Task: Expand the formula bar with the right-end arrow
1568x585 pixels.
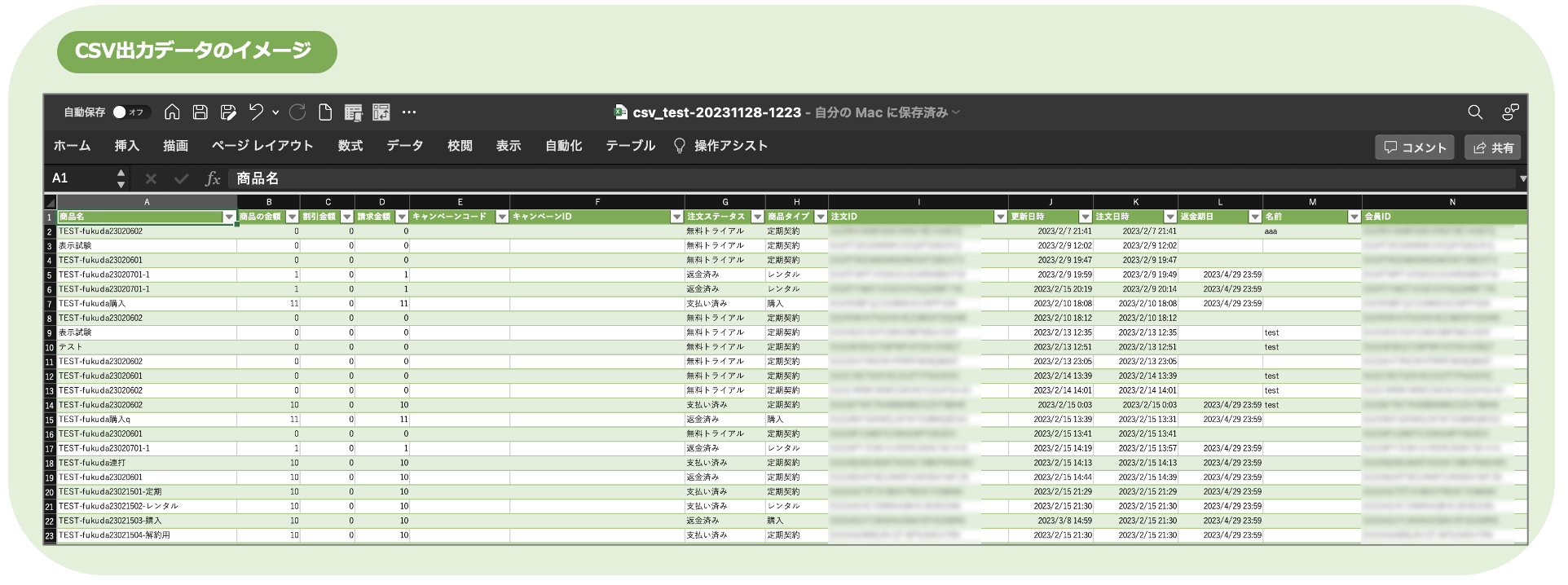Action: click(1522, 178)
